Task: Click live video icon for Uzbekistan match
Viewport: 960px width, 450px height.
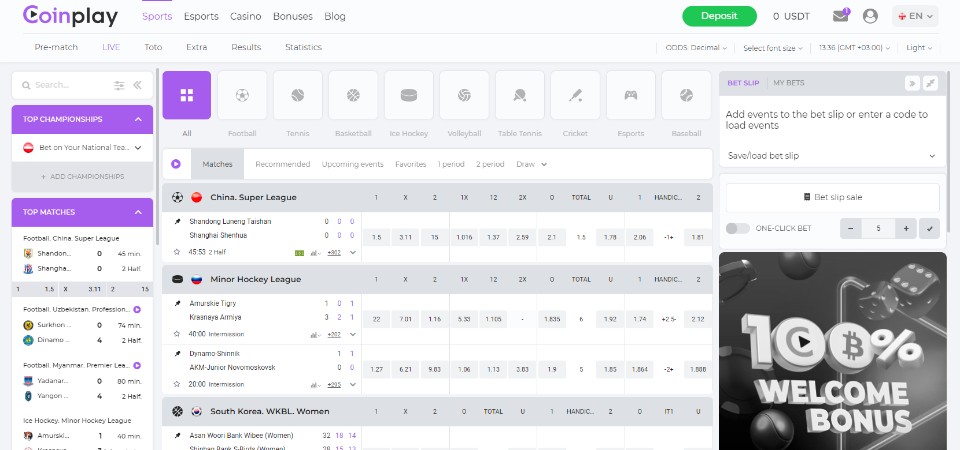Action: point(137,309)
